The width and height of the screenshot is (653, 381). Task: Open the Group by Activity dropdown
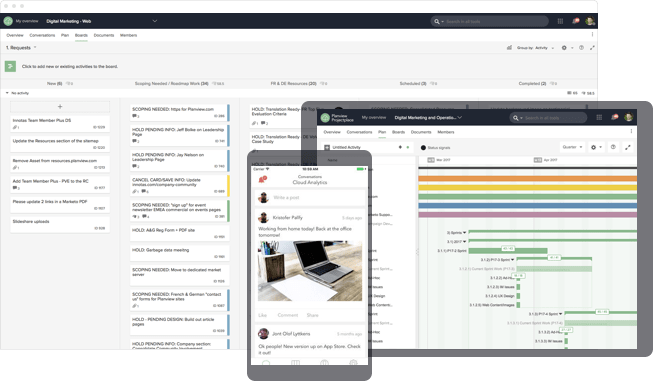(536, 48)
